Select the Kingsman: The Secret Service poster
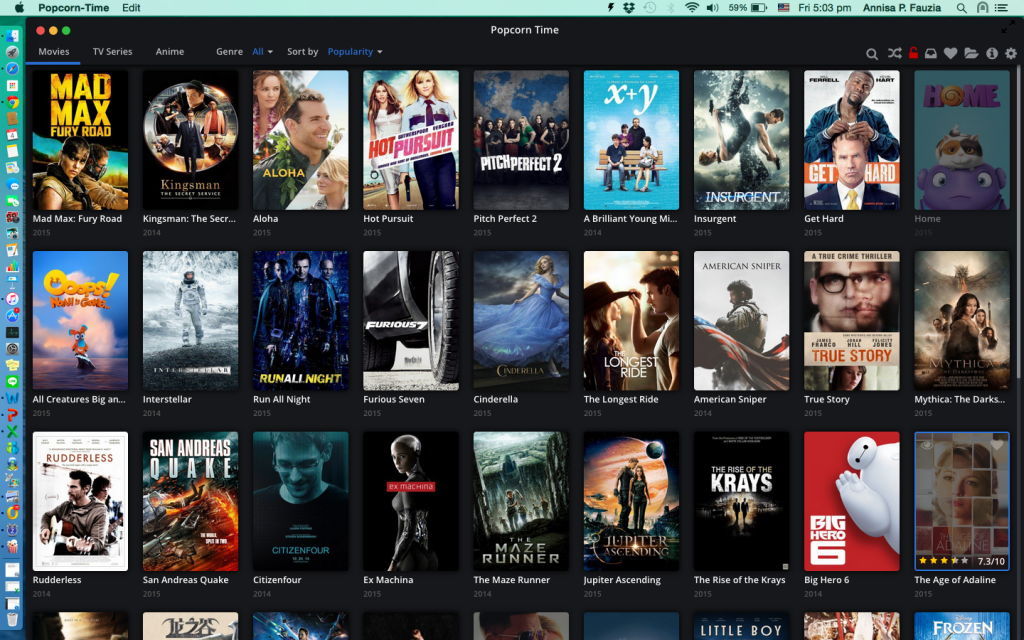The width and height of the screenshot is (1024, 640). coord(191,140)
